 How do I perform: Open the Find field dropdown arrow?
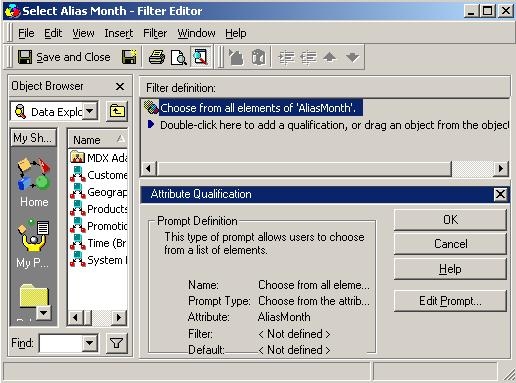[90, 343]
